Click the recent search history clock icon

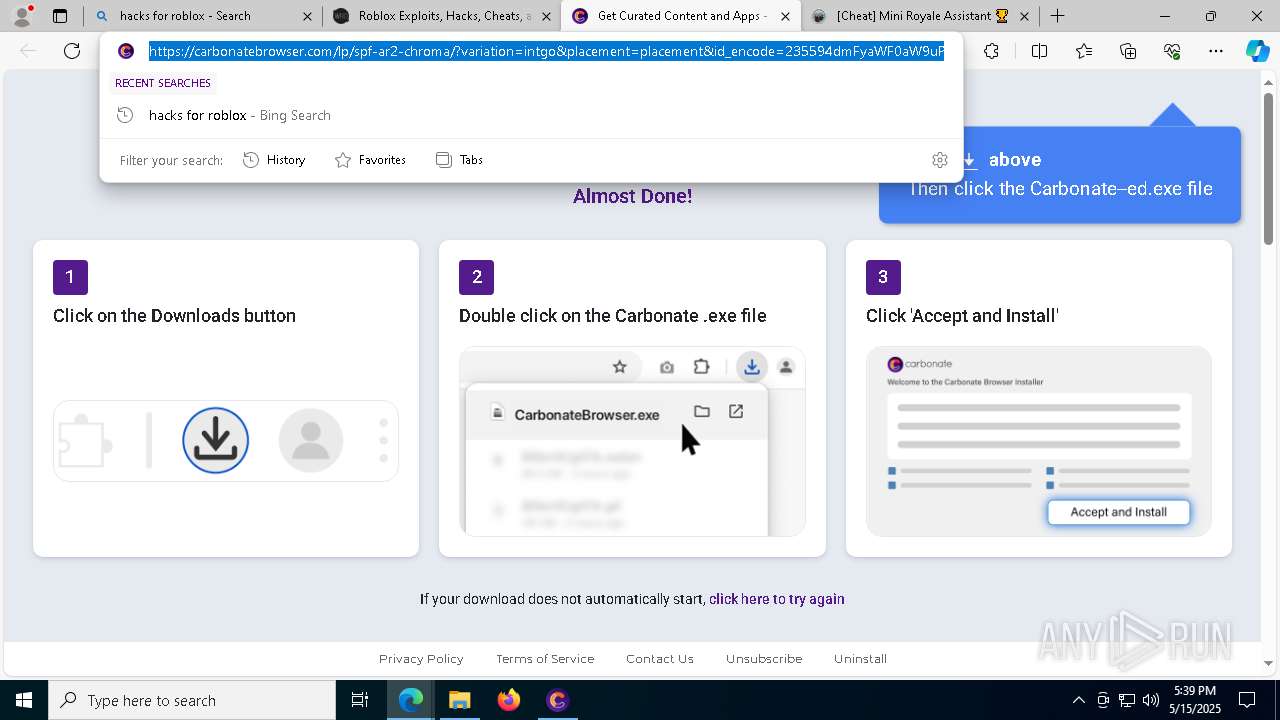125,115
